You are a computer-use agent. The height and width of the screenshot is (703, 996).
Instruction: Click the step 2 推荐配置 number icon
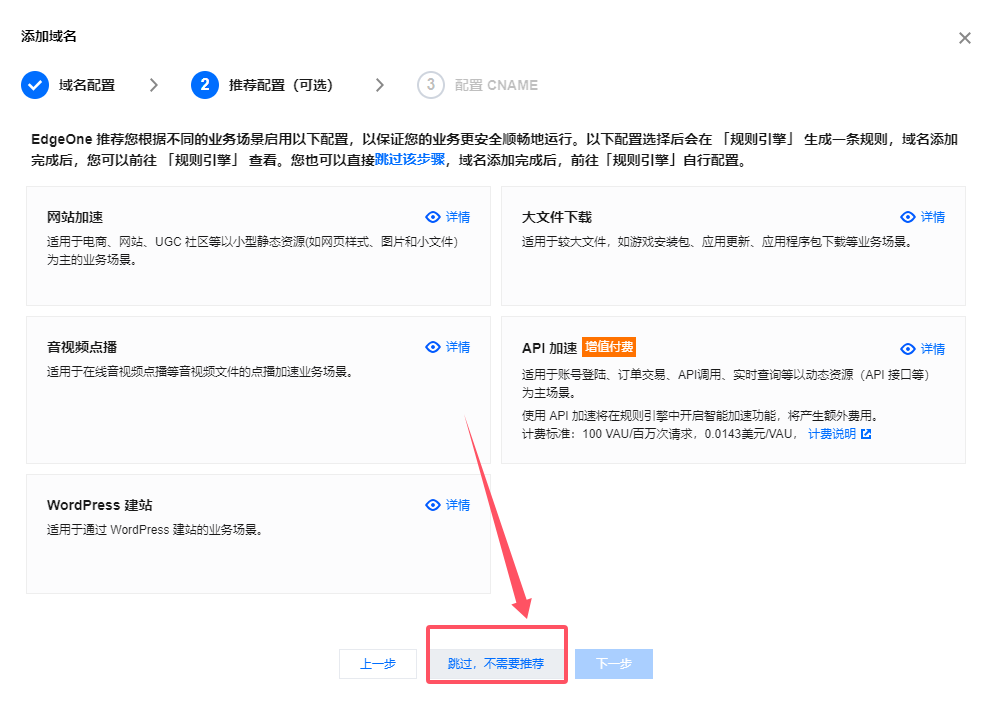pos(205,85)
